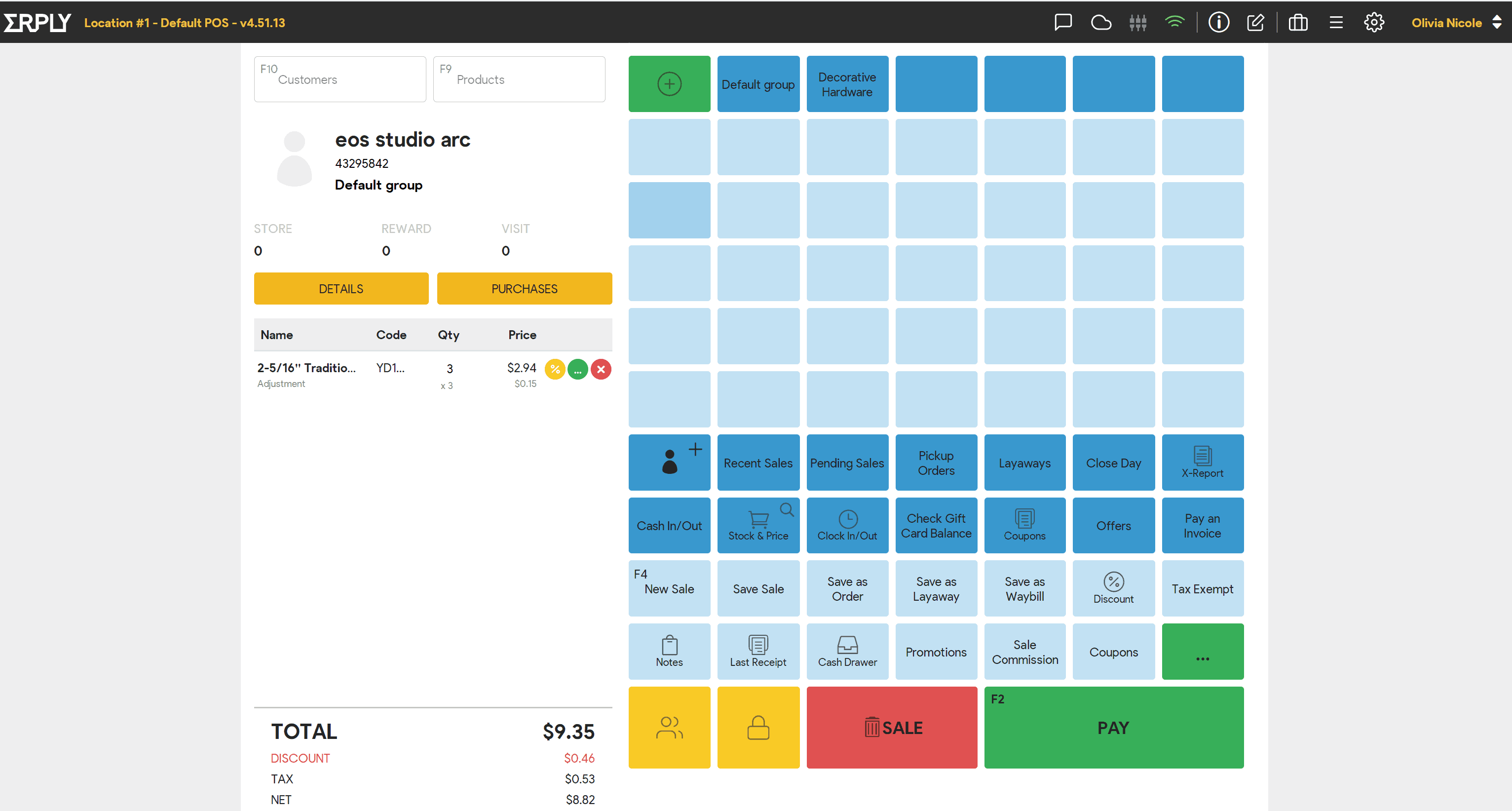Click the green options dot on item
1512x811 pixels.
[578, 369]
